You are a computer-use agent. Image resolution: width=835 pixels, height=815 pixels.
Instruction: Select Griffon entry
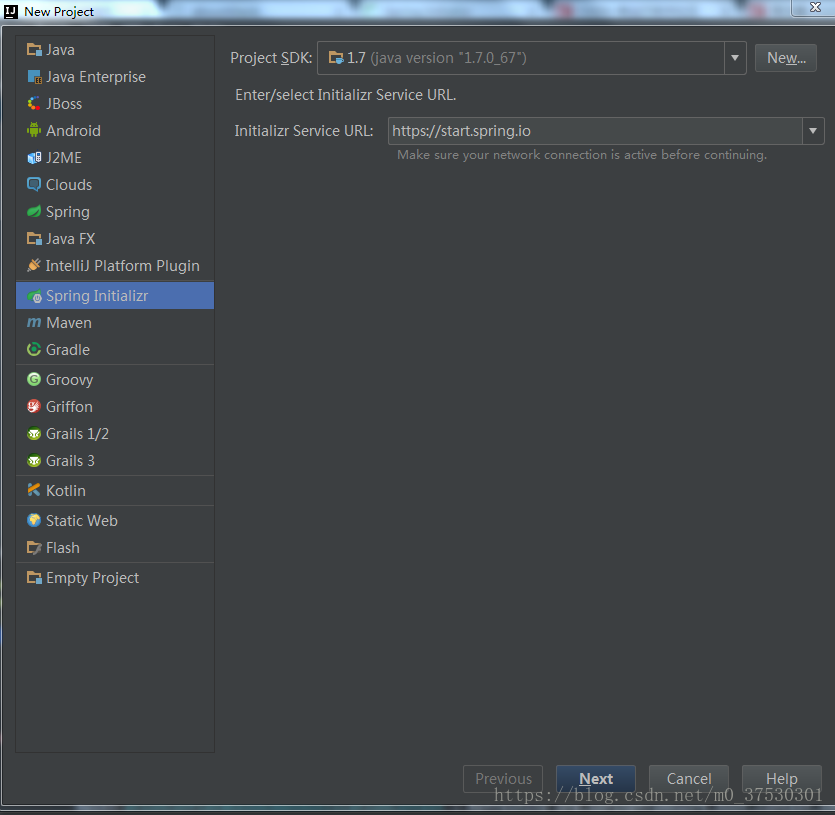pyautogui.click(x=115, y=407)
